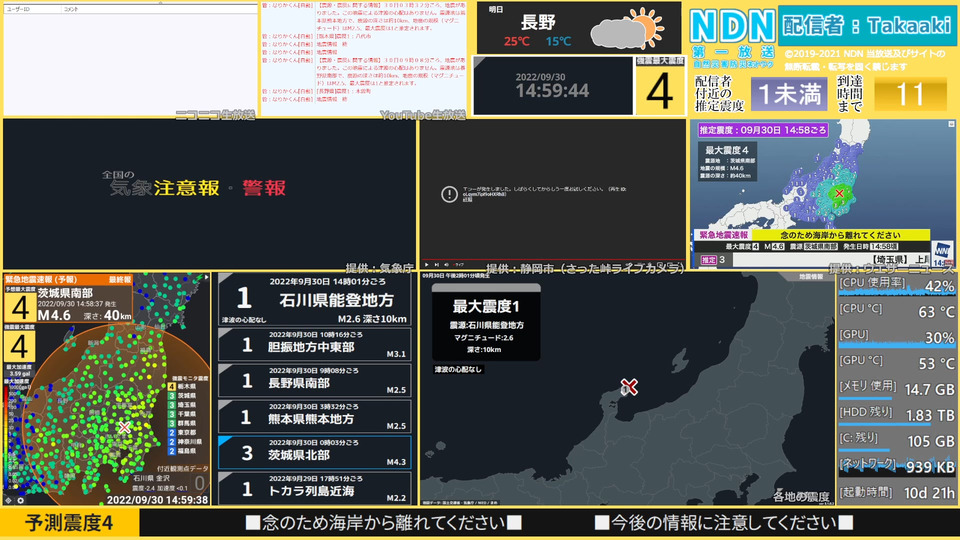Skip to next video in camera player
960x540 pixels.
[437, 264]
